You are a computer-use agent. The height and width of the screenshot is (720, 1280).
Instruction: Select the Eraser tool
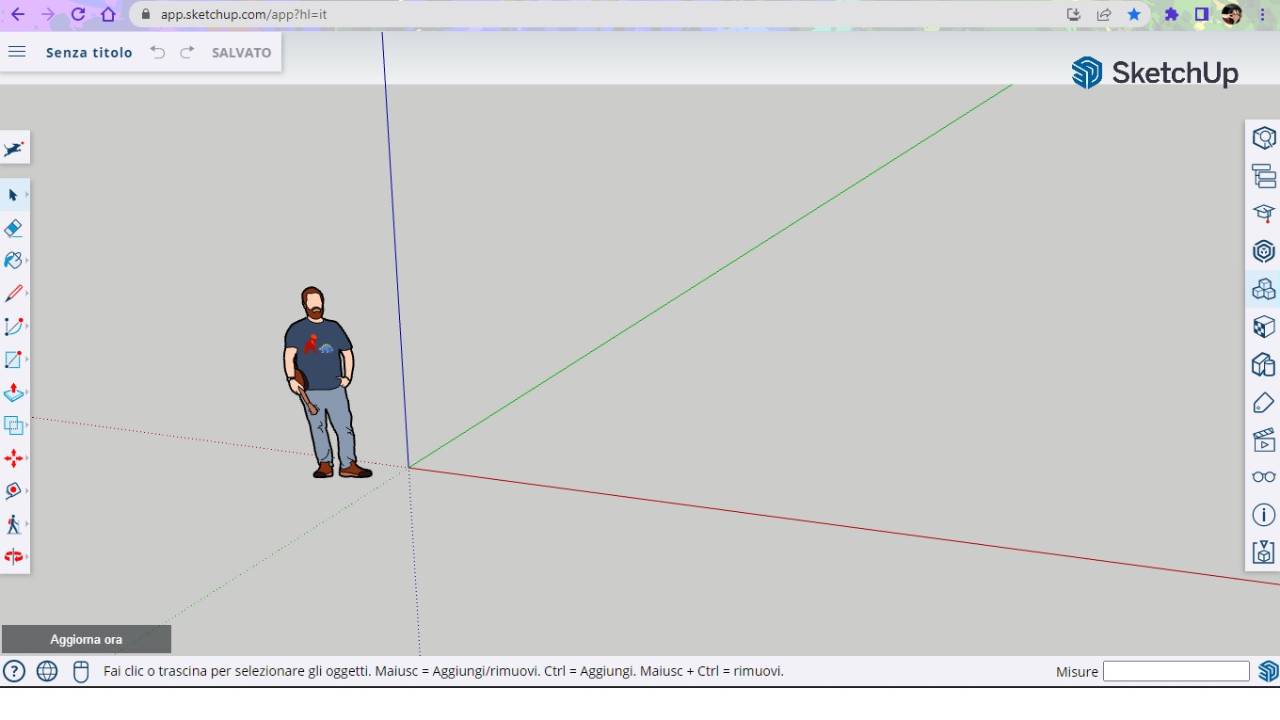(x=14, y=228)
